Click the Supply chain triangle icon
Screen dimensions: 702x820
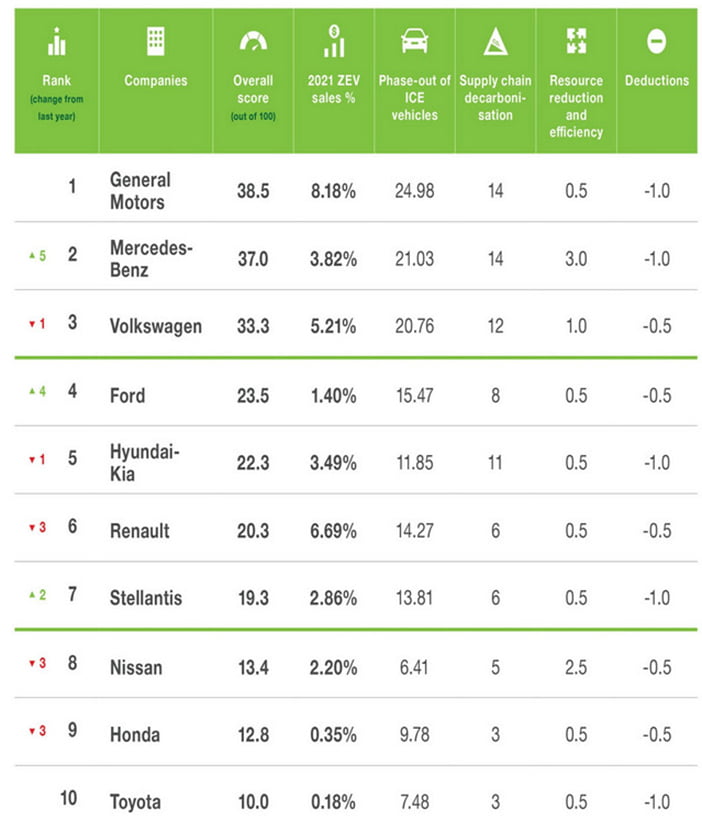pos(495,41)
